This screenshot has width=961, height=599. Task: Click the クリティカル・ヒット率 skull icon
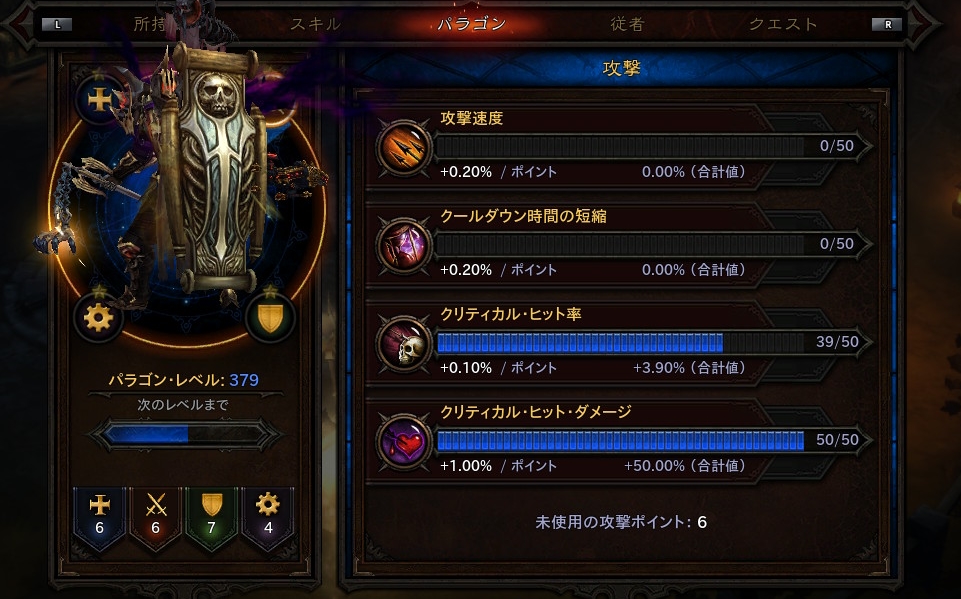pos(403,343)
